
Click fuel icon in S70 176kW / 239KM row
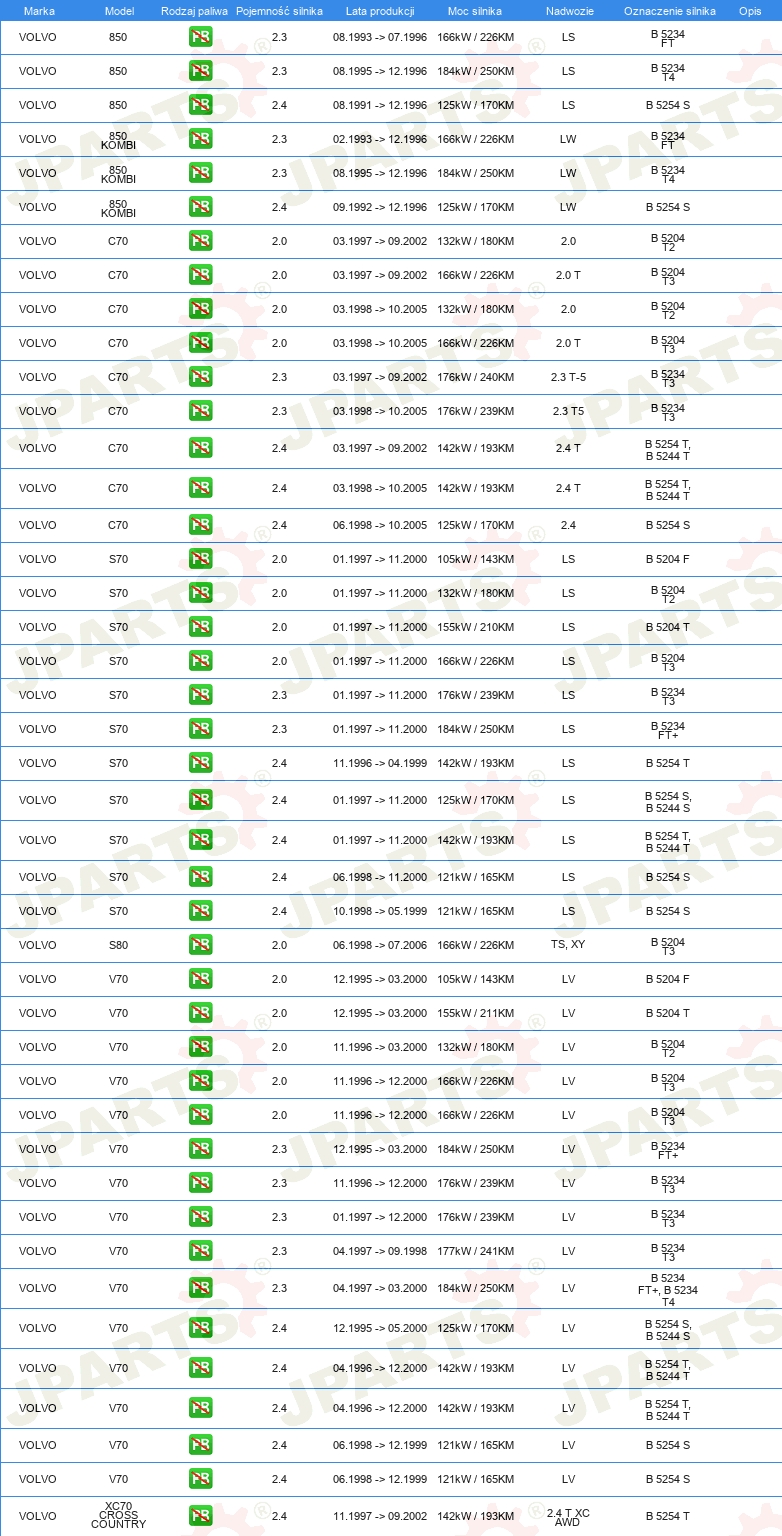[200, 696]
